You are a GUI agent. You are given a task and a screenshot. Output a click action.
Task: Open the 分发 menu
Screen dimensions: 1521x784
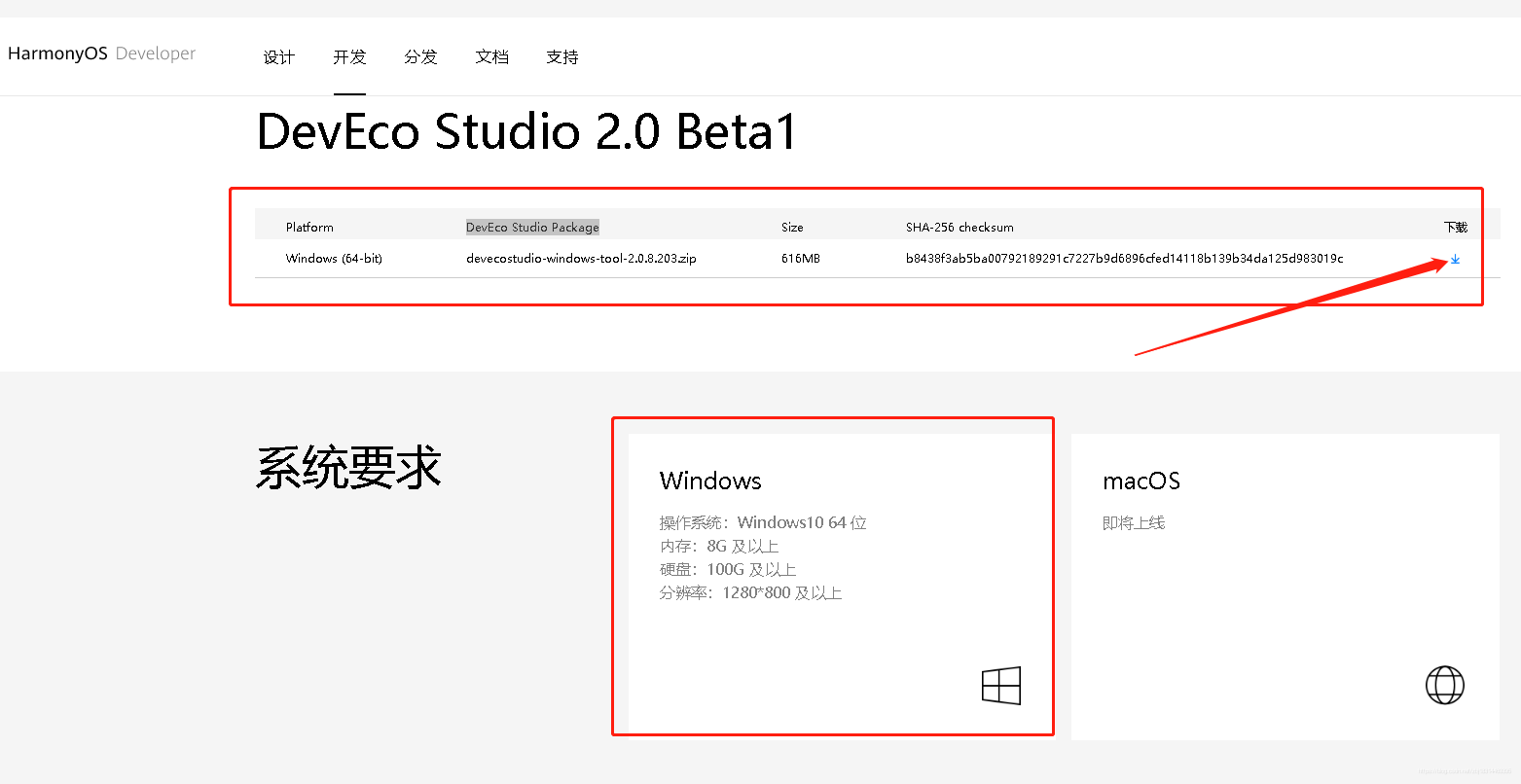(x=420, y=57)
